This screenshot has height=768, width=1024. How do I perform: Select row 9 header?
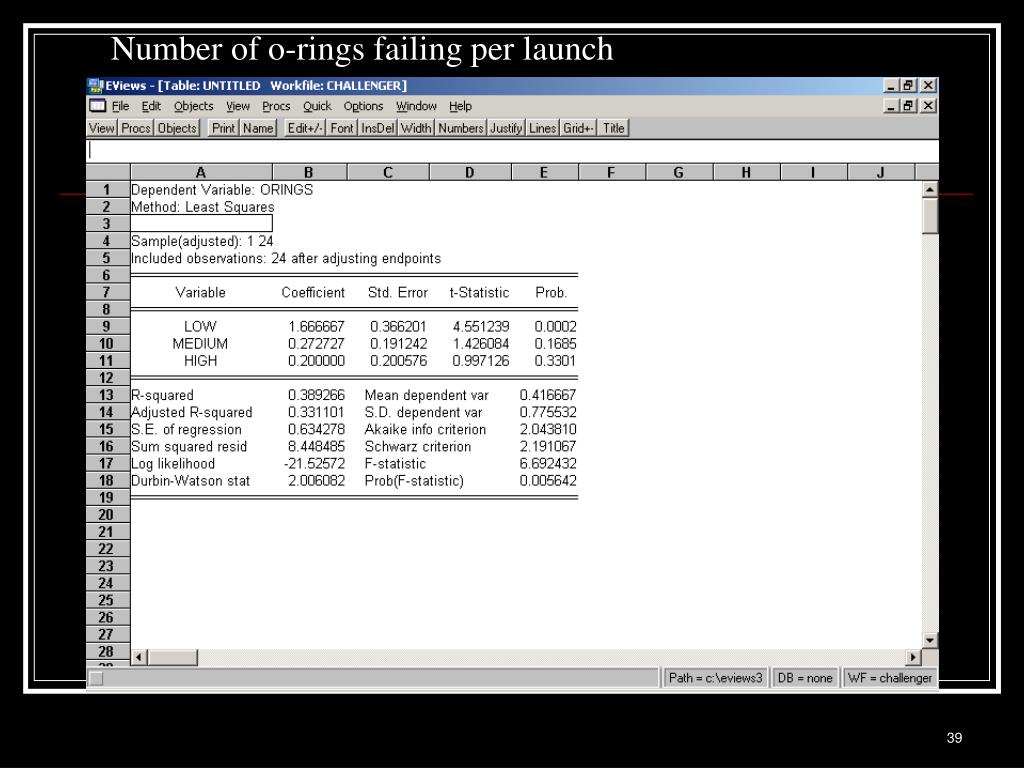tap(107, 327)
